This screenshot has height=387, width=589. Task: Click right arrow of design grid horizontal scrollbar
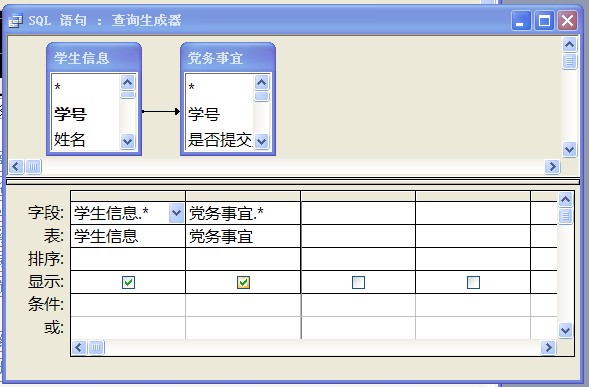[x=548, y=348]
